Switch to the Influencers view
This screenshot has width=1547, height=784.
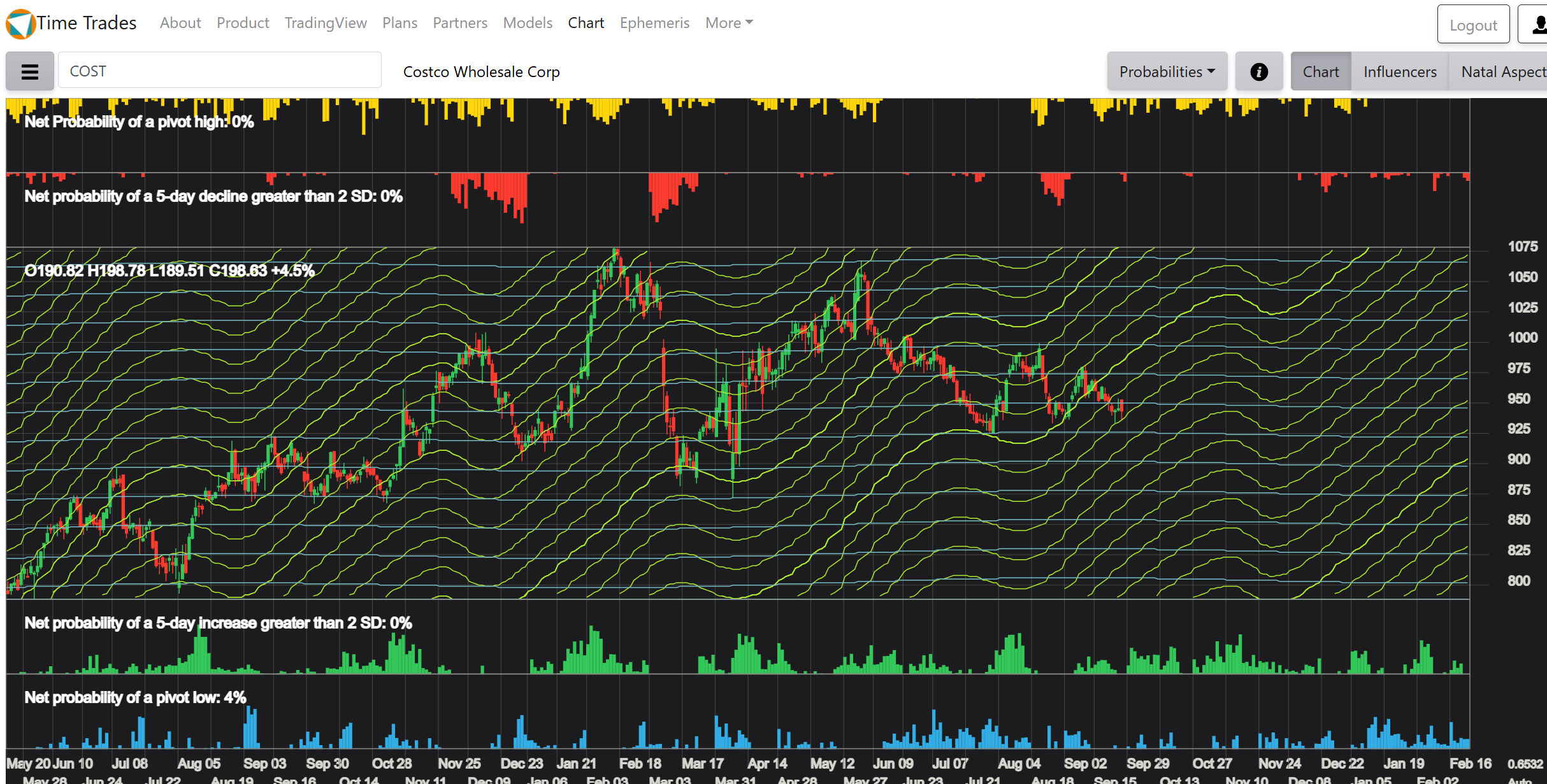[1399, 71]
